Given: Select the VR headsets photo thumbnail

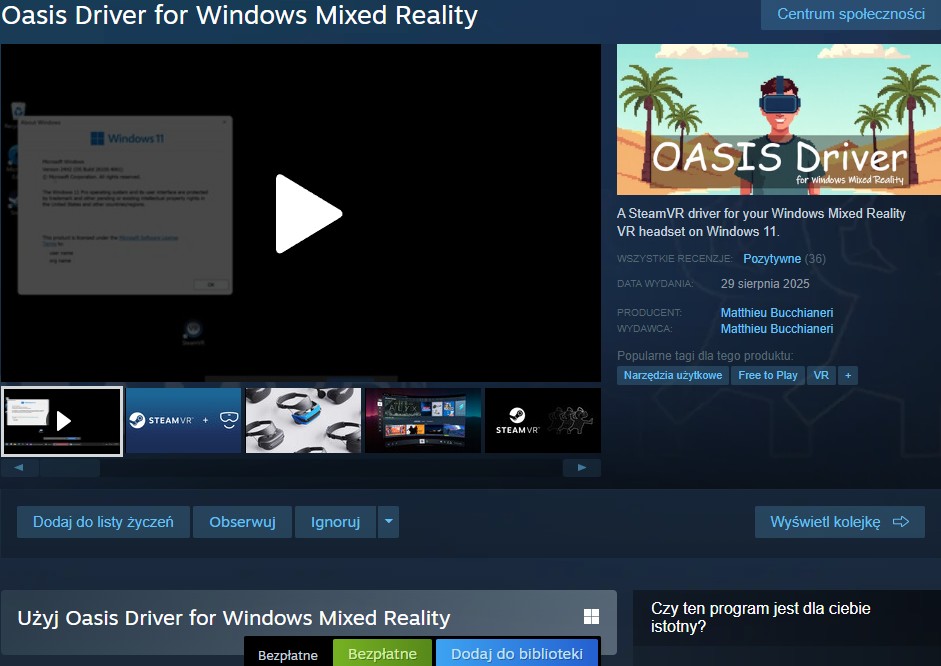Looking at the screenshot, I should 303,420.
